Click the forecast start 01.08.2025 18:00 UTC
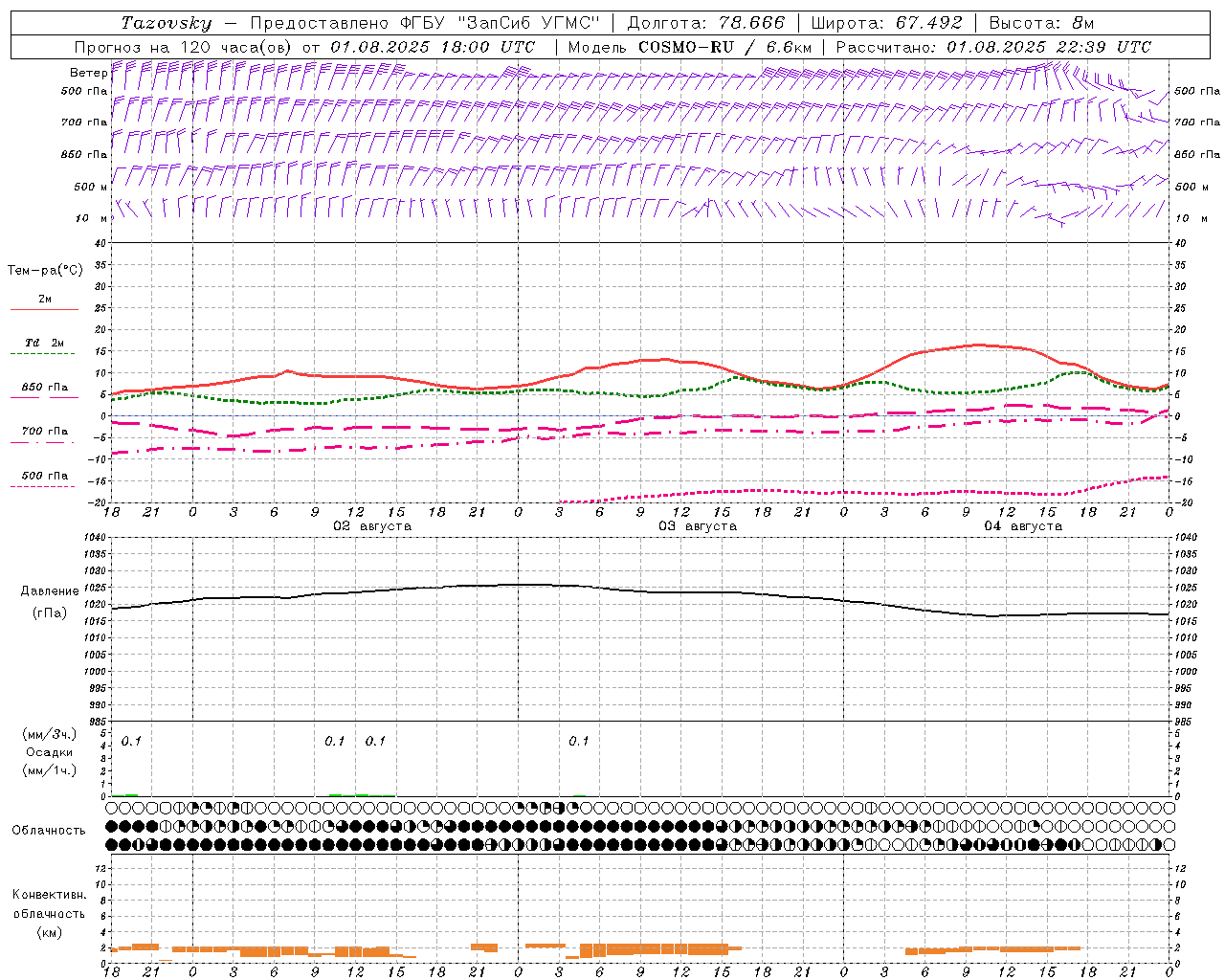 433,47
